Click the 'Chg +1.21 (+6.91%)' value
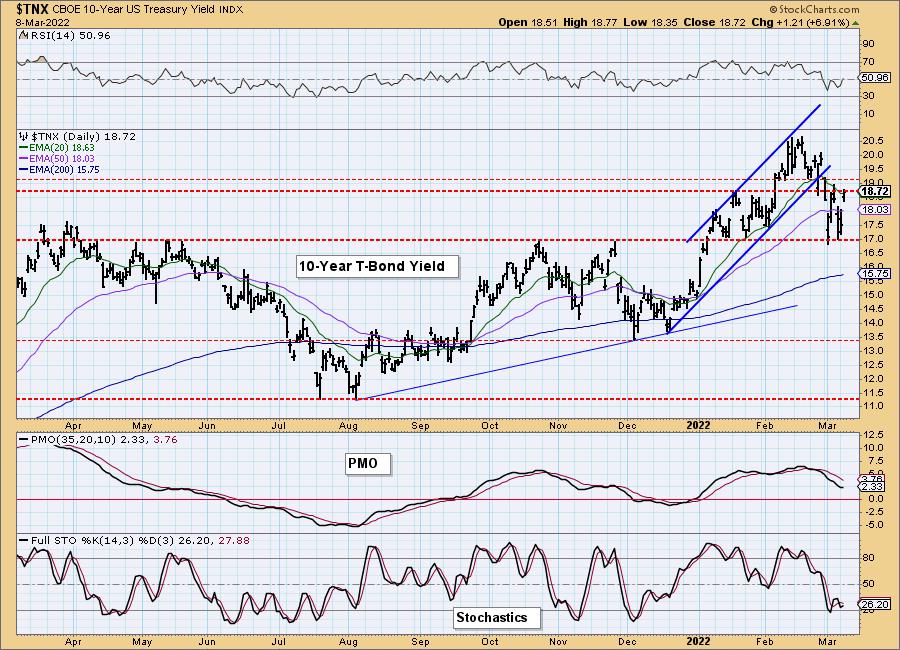The height and width of the screenshot is (650, 900). 801,22
